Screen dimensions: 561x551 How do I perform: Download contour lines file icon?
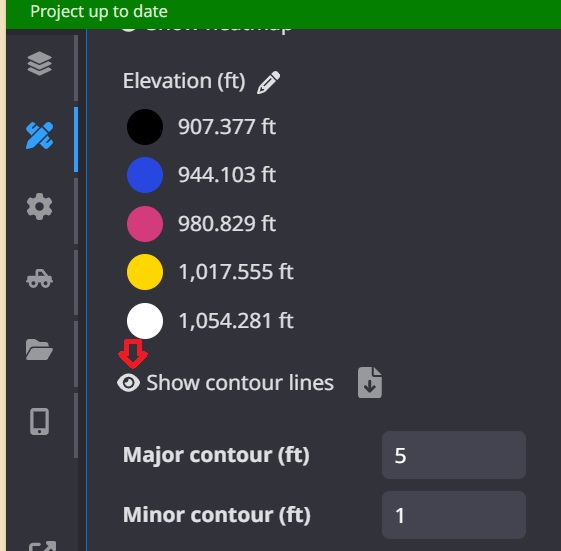point(370,382)
